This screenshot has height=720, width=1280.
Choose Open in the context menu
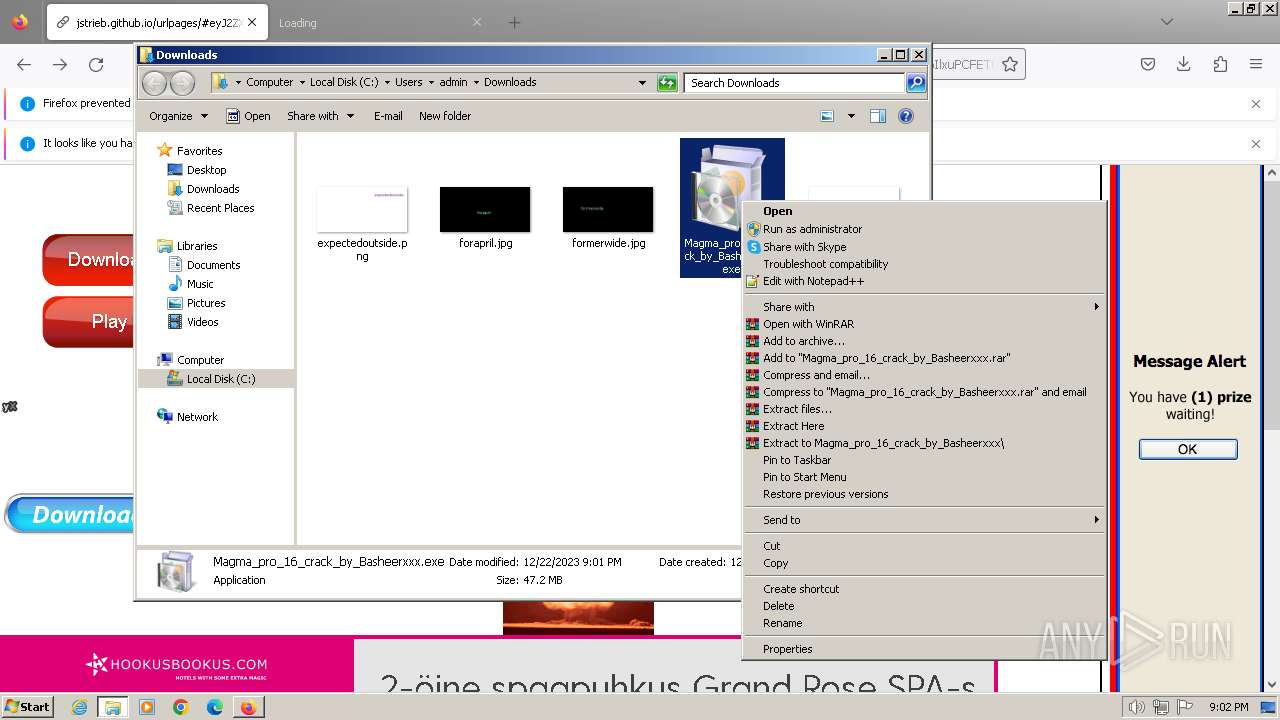click(x=777, y=211)
